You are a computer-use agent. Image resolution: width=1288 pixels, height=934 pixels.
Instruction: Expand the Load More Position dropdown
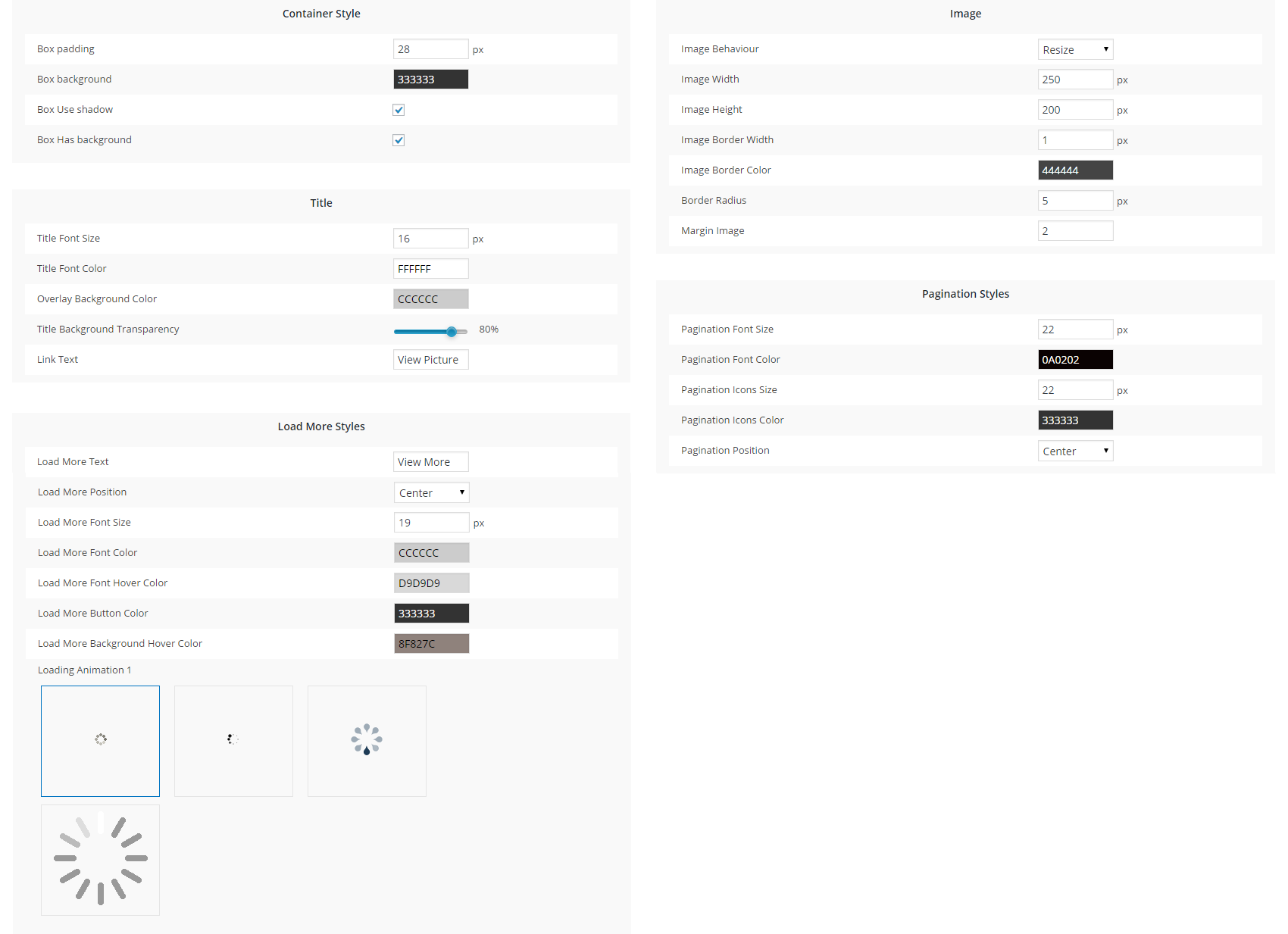431,492
